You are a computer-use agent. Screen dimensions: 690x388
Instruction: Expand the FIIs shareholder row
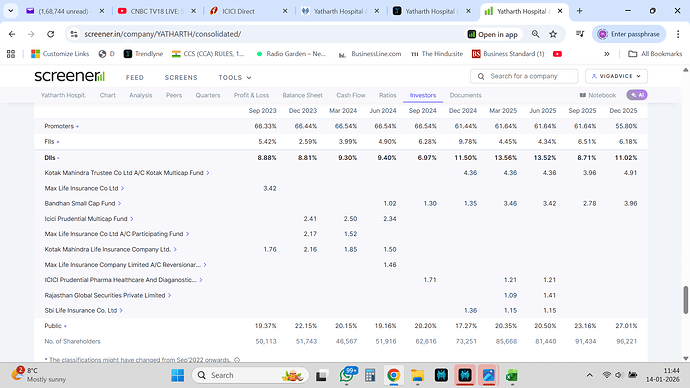pos(51,142)
